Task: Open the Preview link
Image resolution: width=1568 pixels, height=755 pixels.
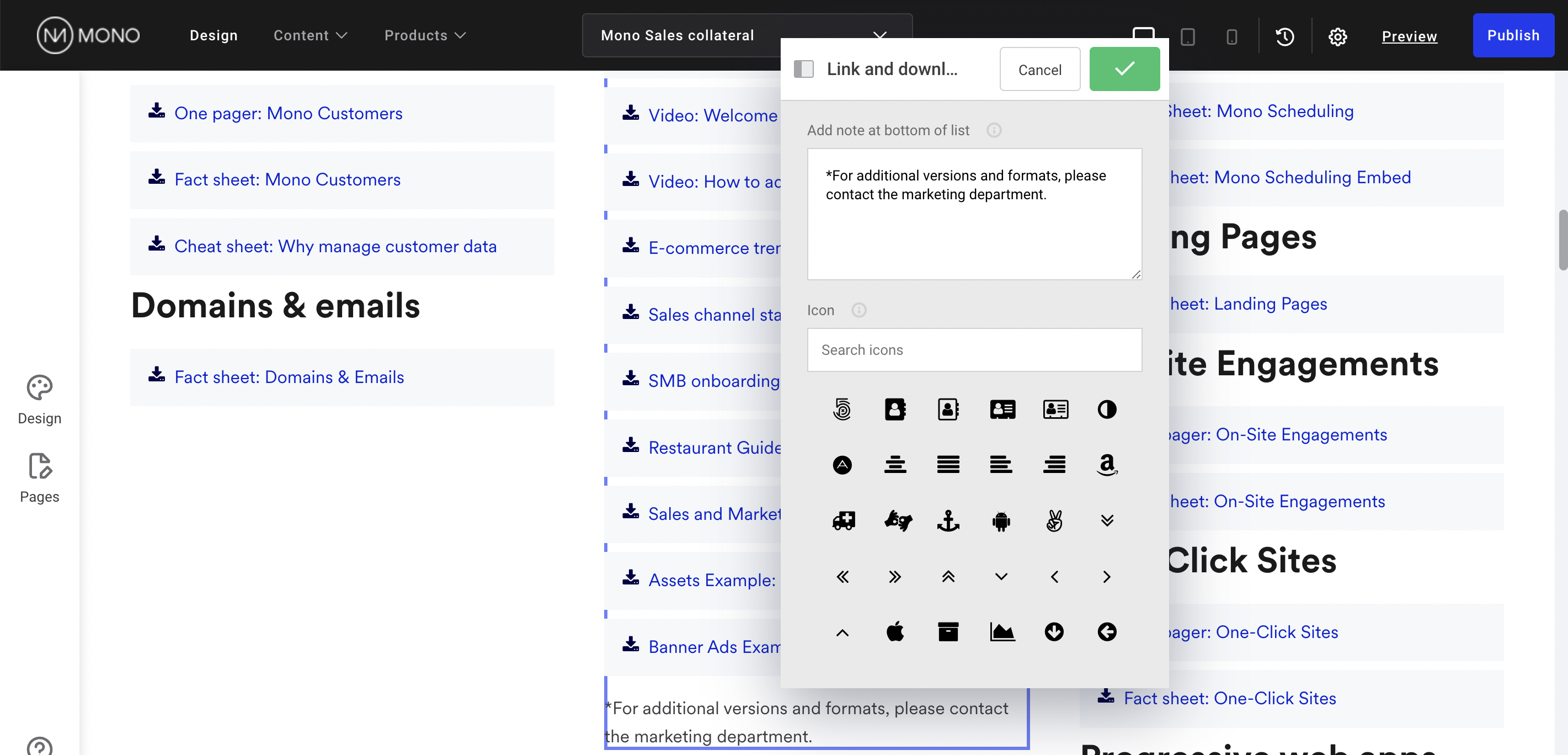Action: point(1409,36)
